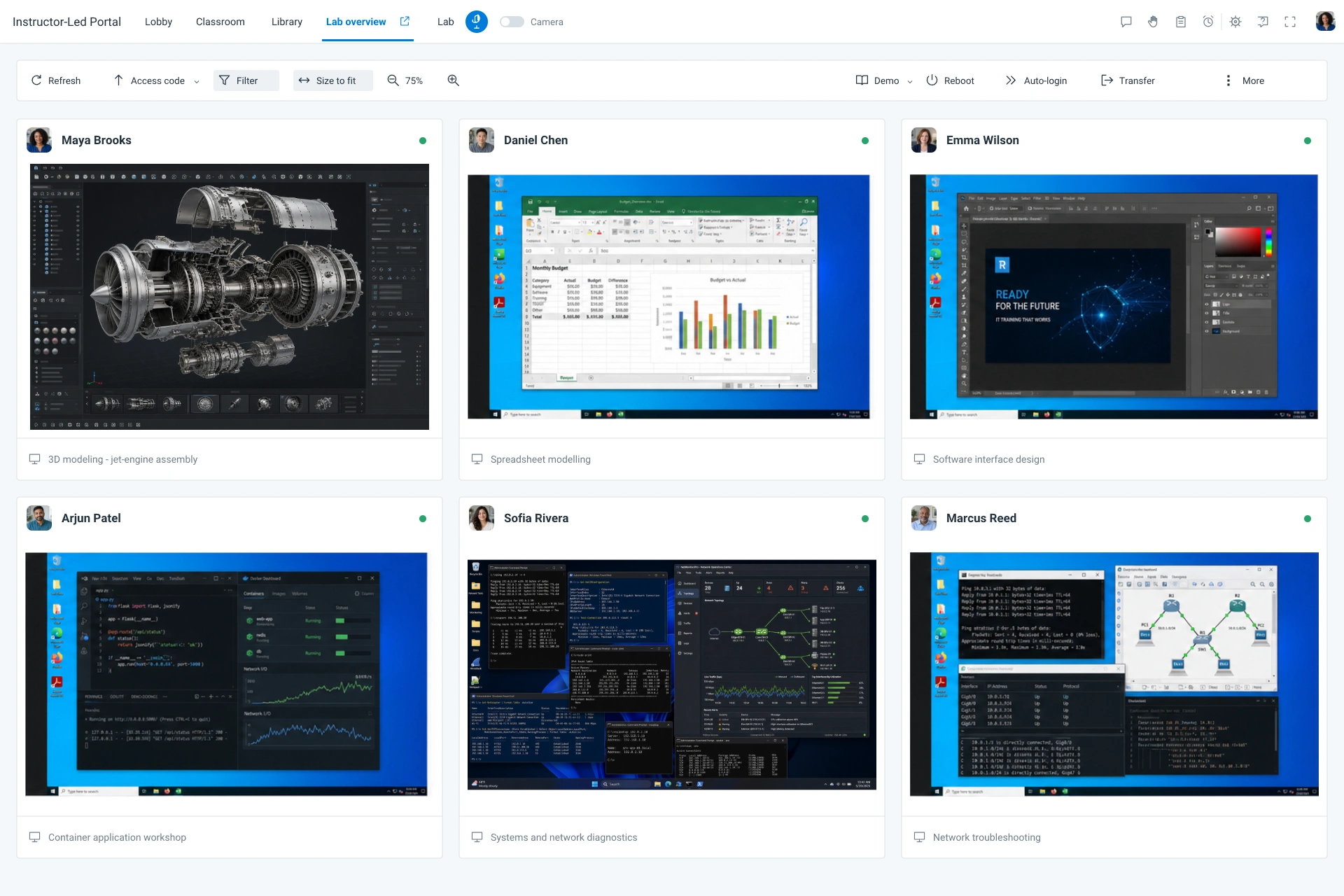Zoom out using the minus magnifier icon
This screenshot has height=896, width=1344.
coord(393,80)
